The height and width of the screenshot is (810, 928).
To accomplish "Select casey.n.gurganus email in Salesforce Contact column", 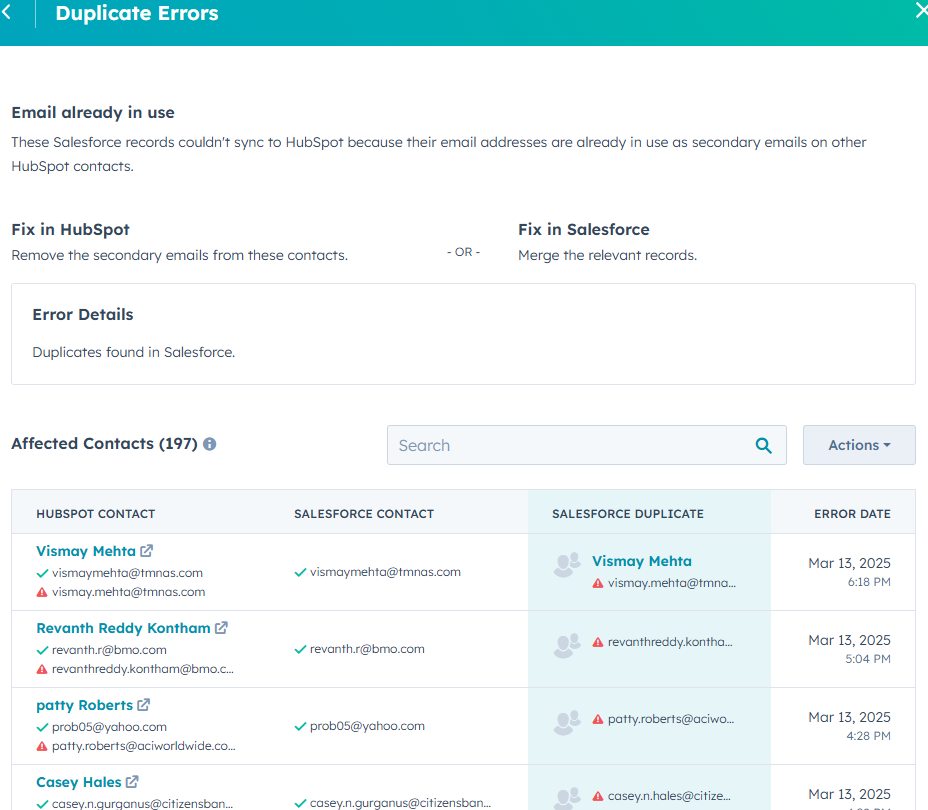I will click(x=401, y=803).
